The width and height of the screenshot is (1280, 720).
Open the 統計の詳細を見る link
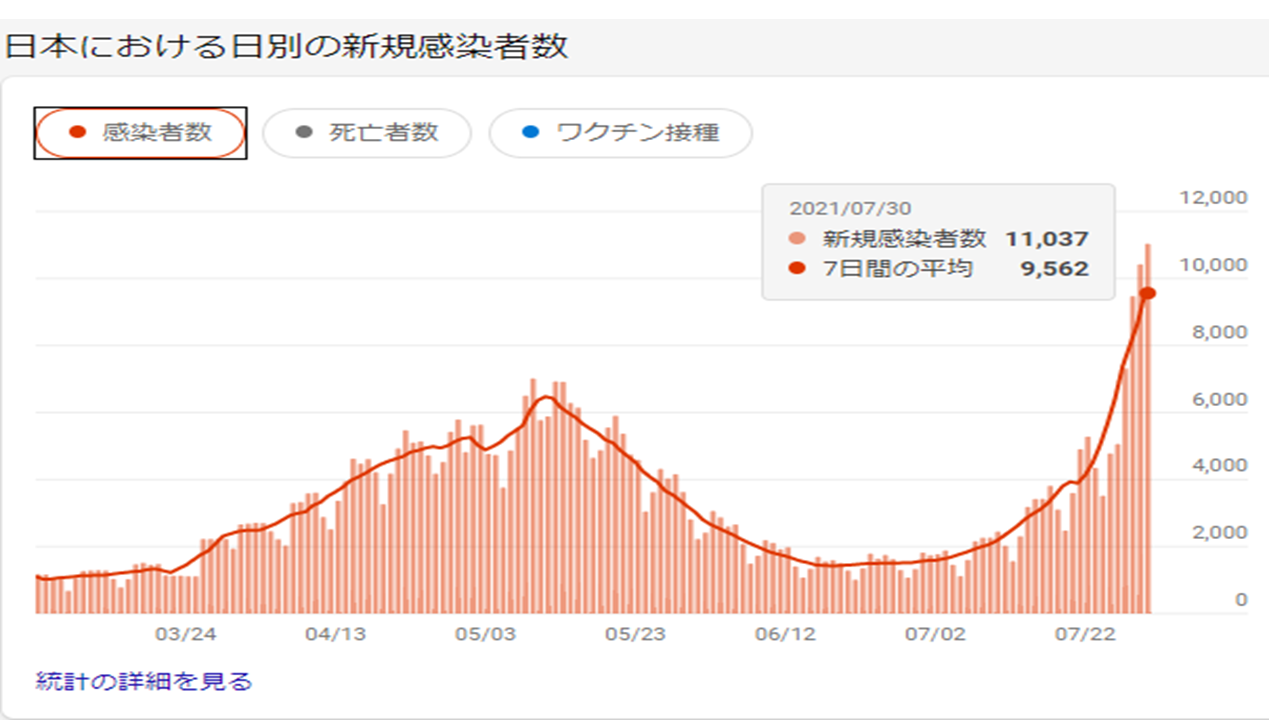point(144,682)
